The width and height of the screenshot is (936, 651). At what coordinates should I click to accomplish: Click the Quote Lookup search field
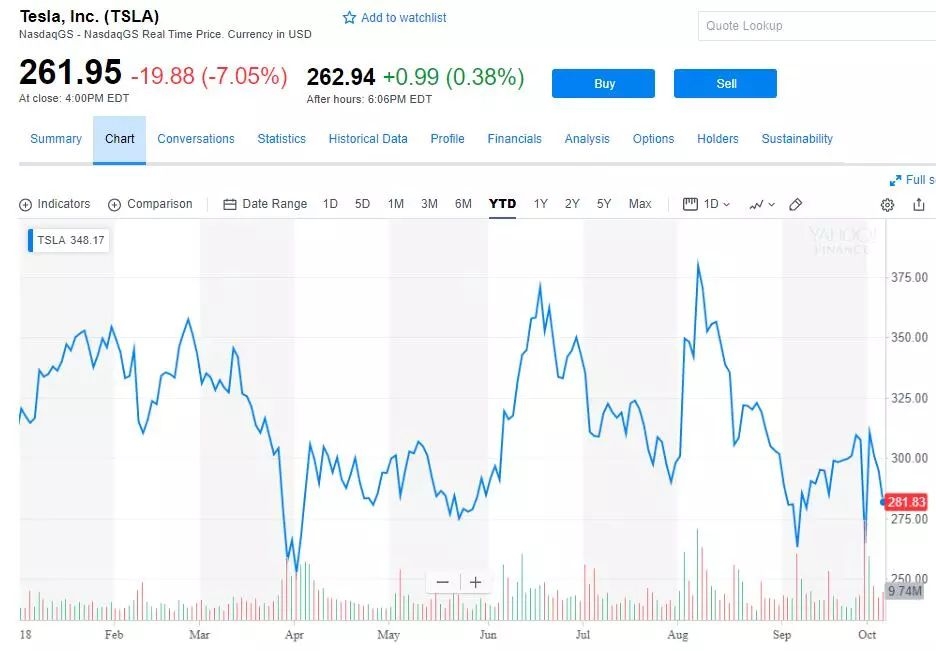click(x=815, y=26)
